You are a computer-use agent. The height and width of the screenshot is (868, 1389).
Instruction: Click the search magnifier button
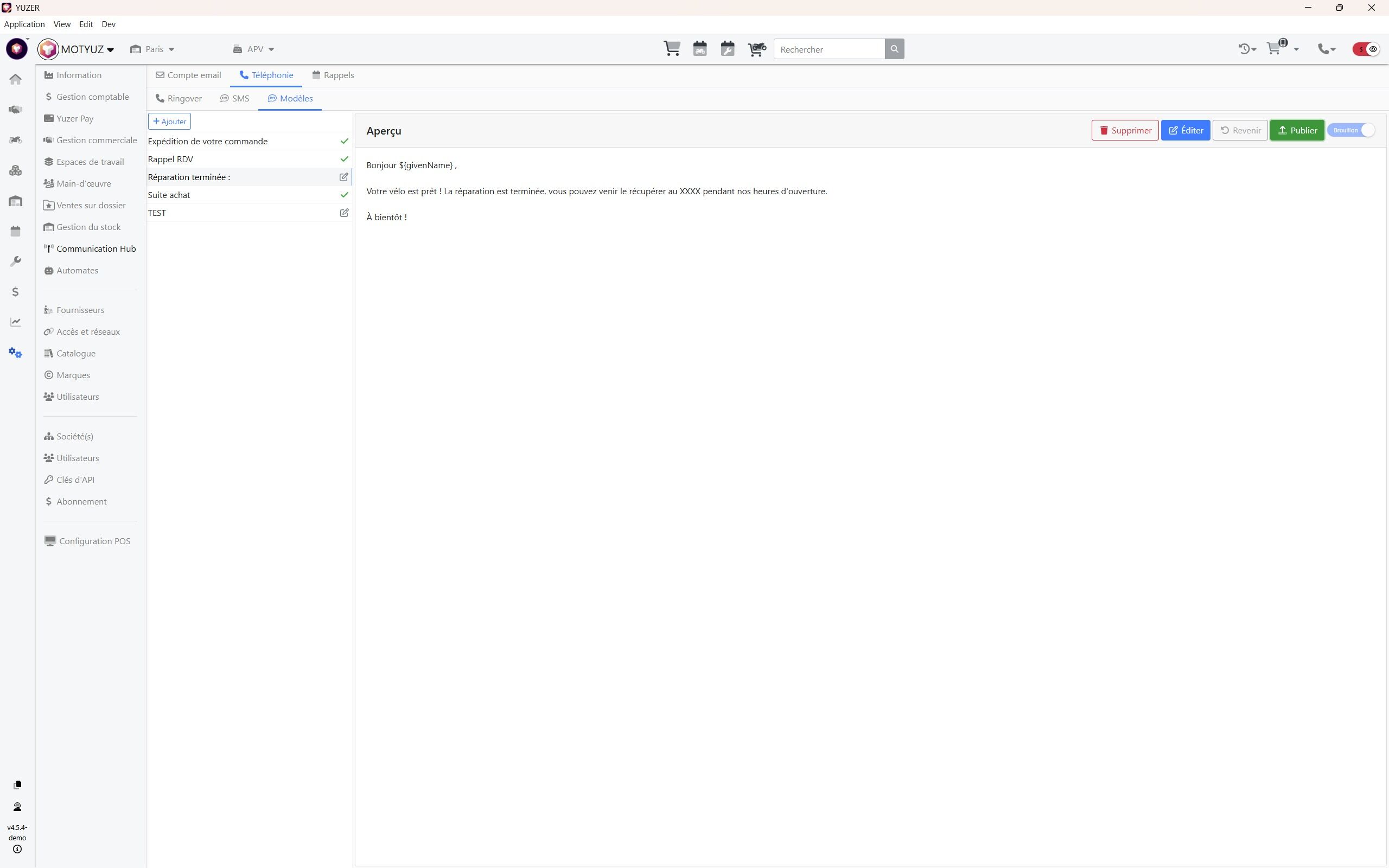(894, 49)
